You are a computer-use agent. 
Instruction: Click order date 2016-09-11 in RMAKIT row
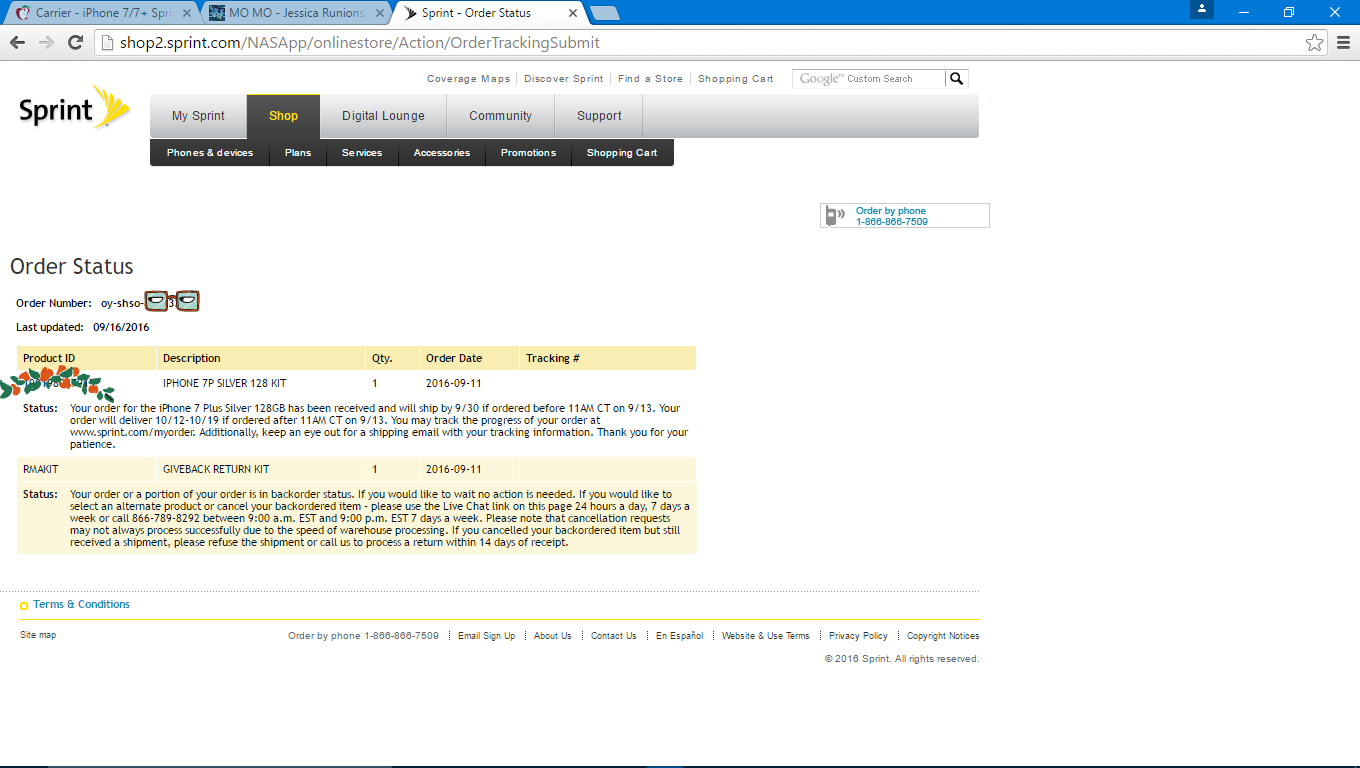[x=454, y=469]
